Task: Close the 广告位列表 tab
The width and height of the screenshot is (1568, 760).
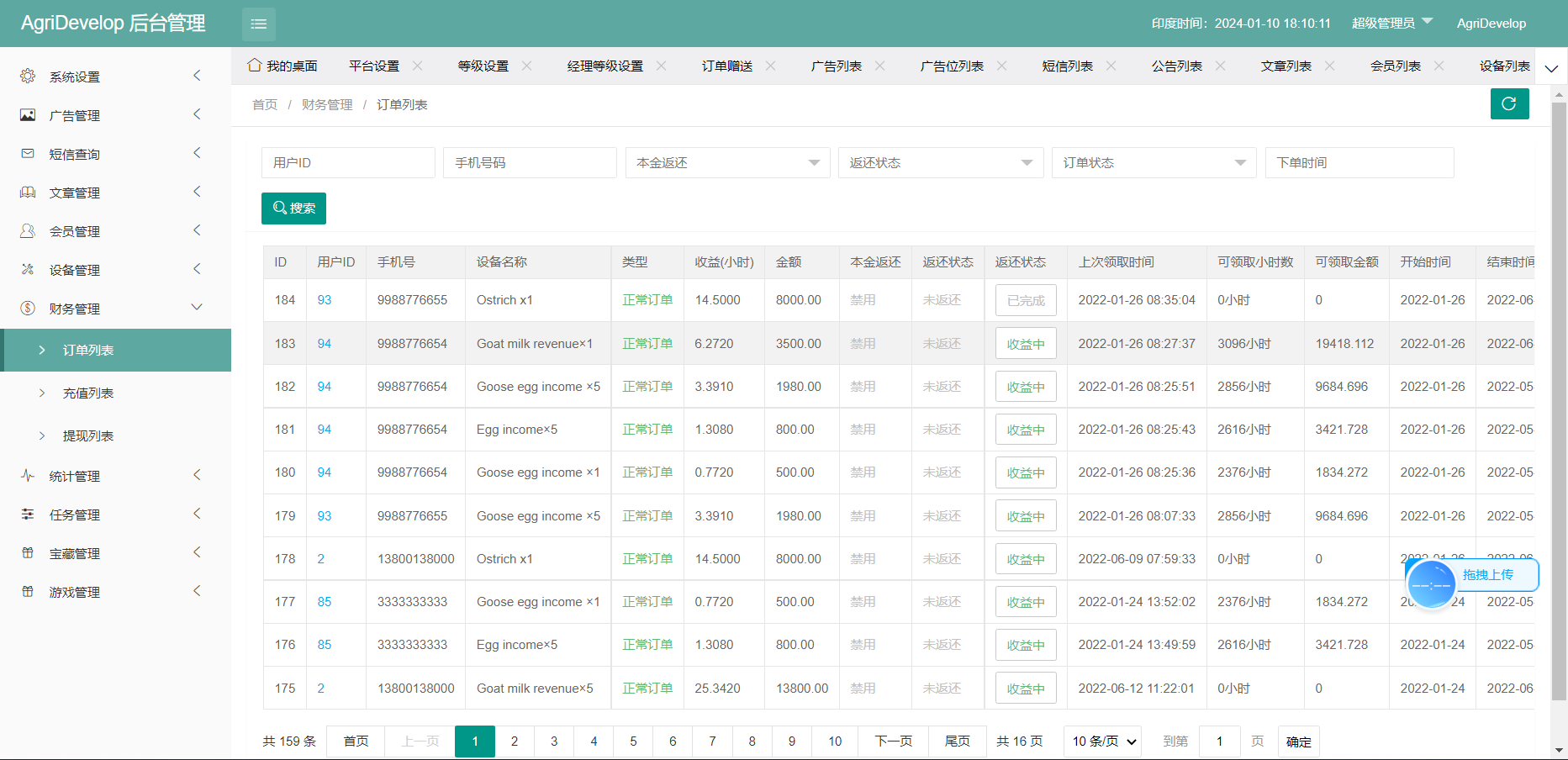Action: click(x=1002, y=66)
